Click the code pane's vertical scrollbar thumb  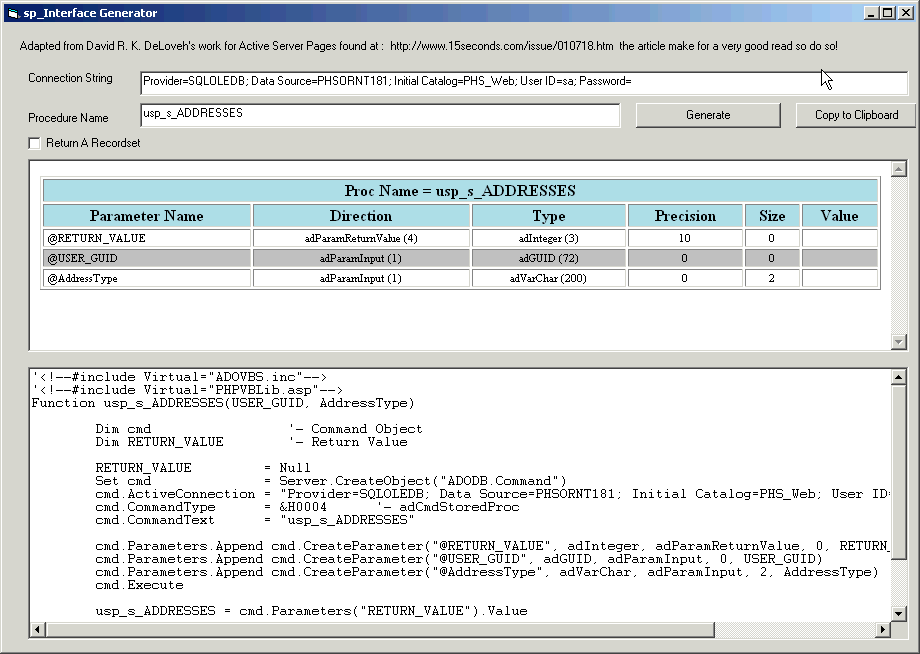(899, 472)
